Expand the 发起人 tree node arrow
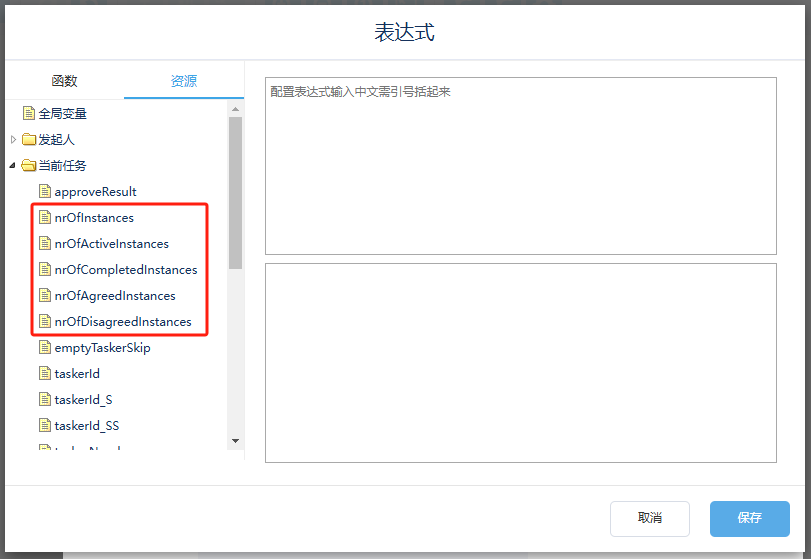The width and height of the screenshot is (811, 559). click(x=13, y=140)
